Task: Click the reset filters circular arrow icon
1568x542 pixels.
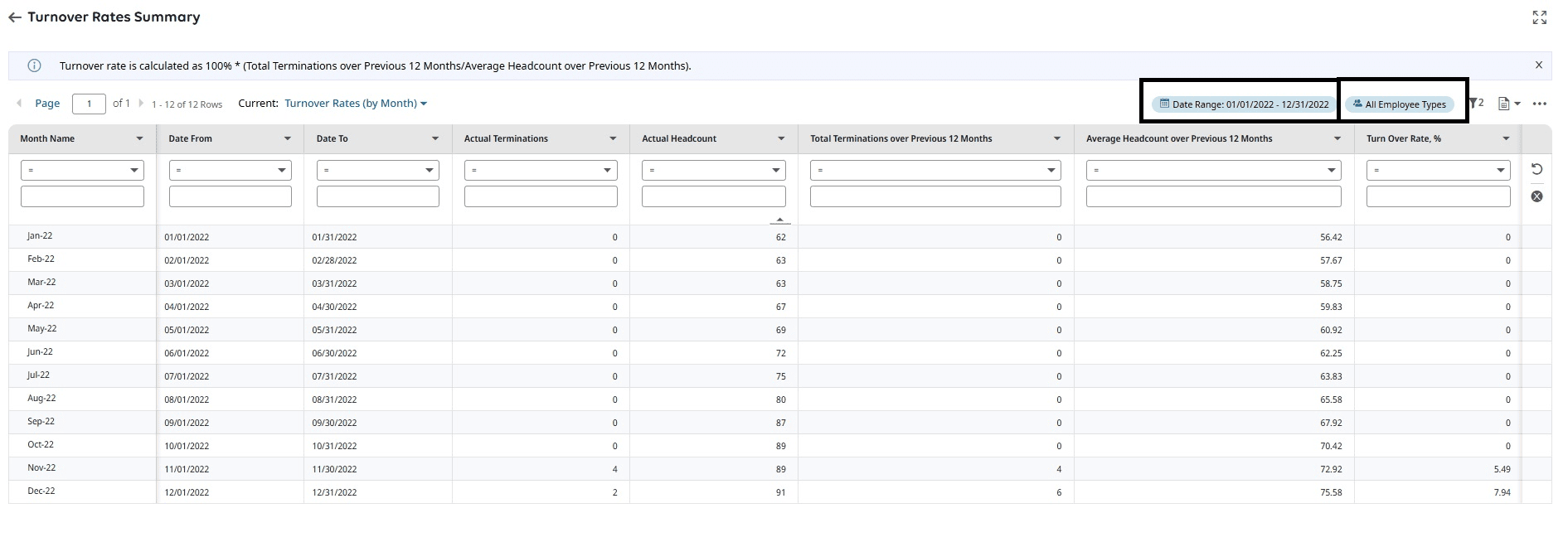Action: click(1536, 169)
